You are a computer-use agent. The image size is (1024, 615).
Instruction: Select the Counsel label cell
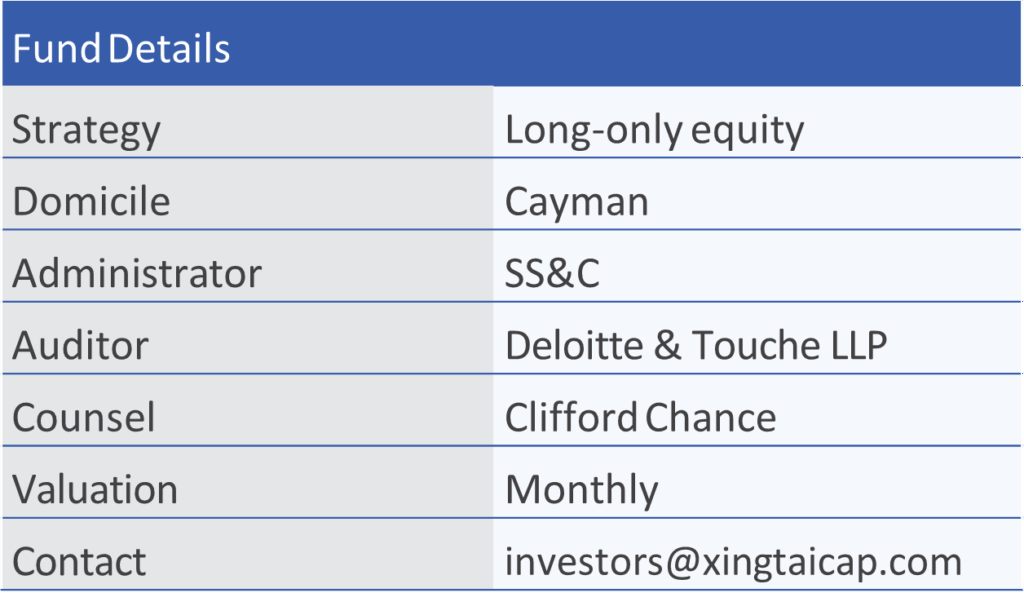(x=84, y=418)
